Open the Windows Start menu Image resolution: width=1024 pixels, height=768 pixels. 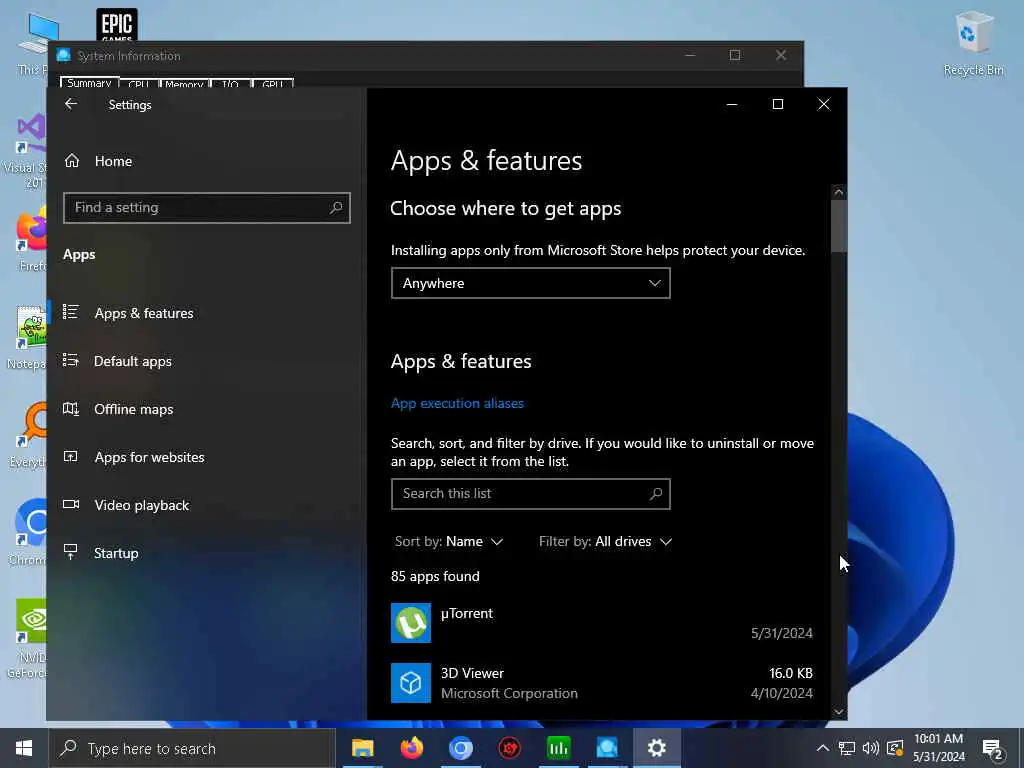24,748
